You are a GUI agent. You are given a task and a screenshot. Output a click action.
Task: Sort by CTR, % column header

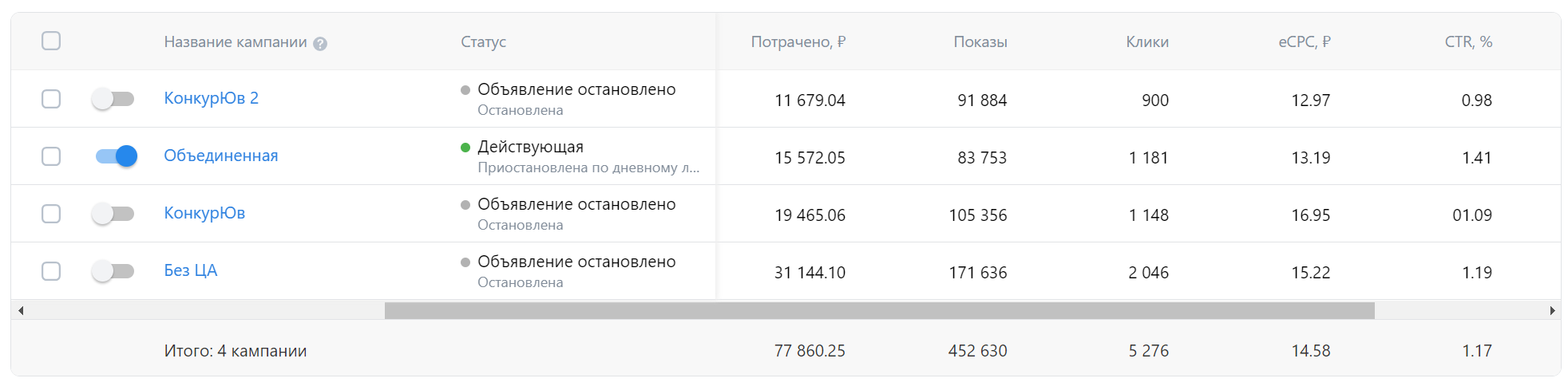tap(1467, 41)
